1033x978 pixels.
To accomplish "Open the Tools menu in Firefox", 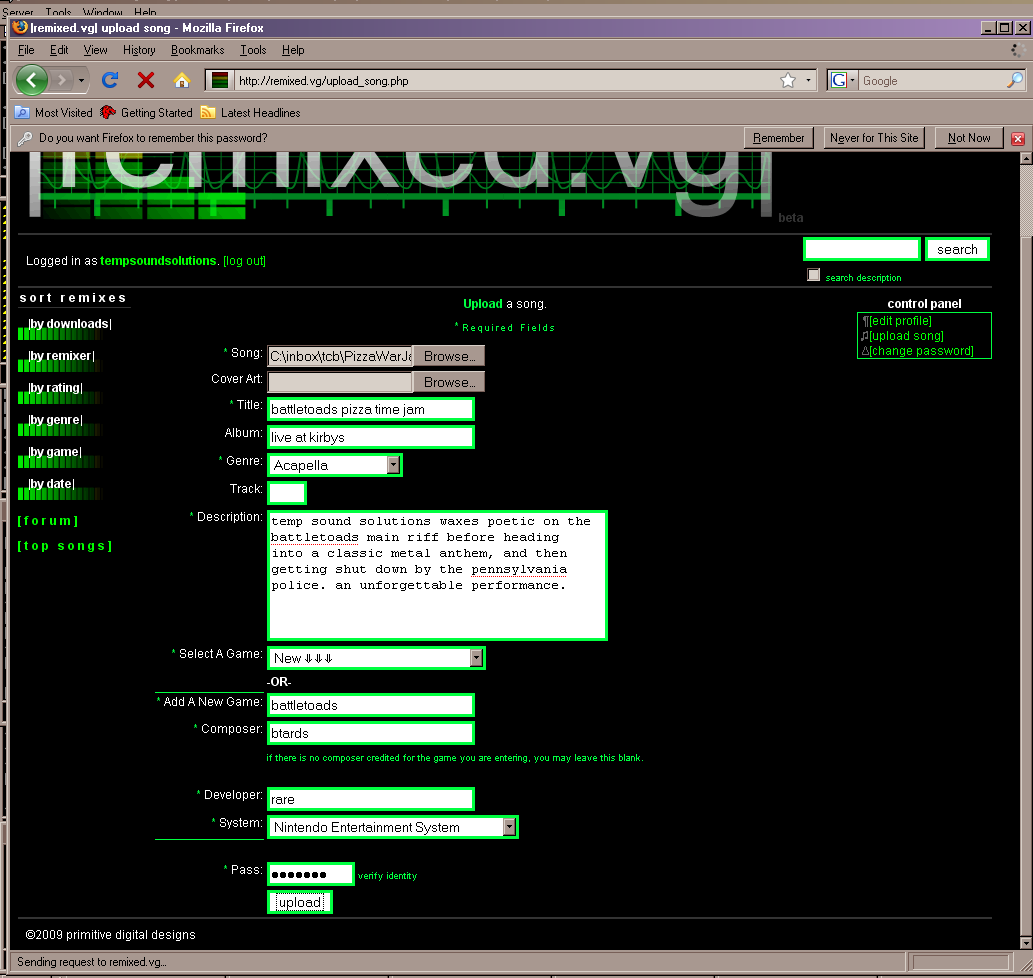I will [x=253, y=50].
